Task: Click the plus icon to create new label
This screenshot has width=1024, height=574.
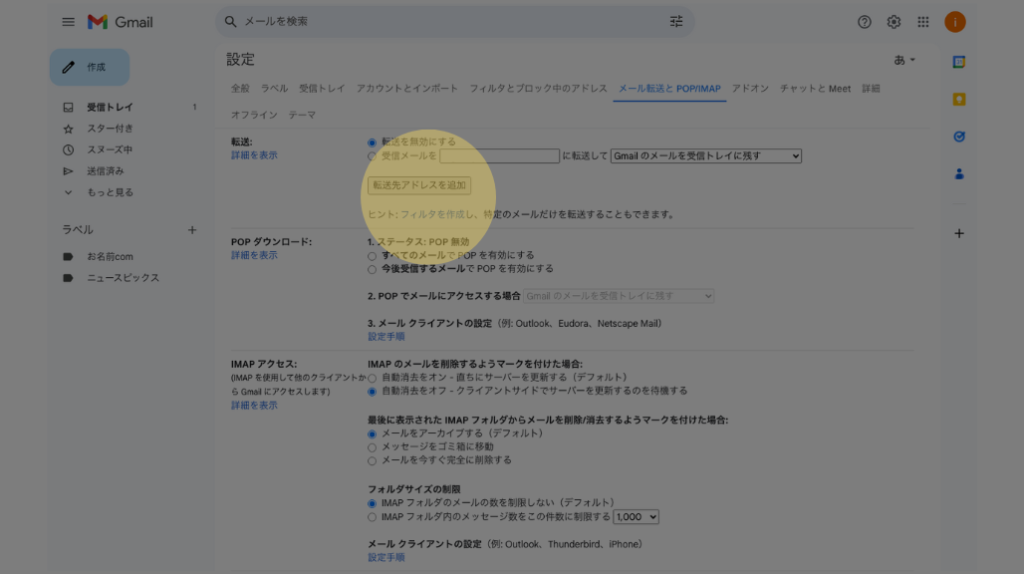Action: 192,230
